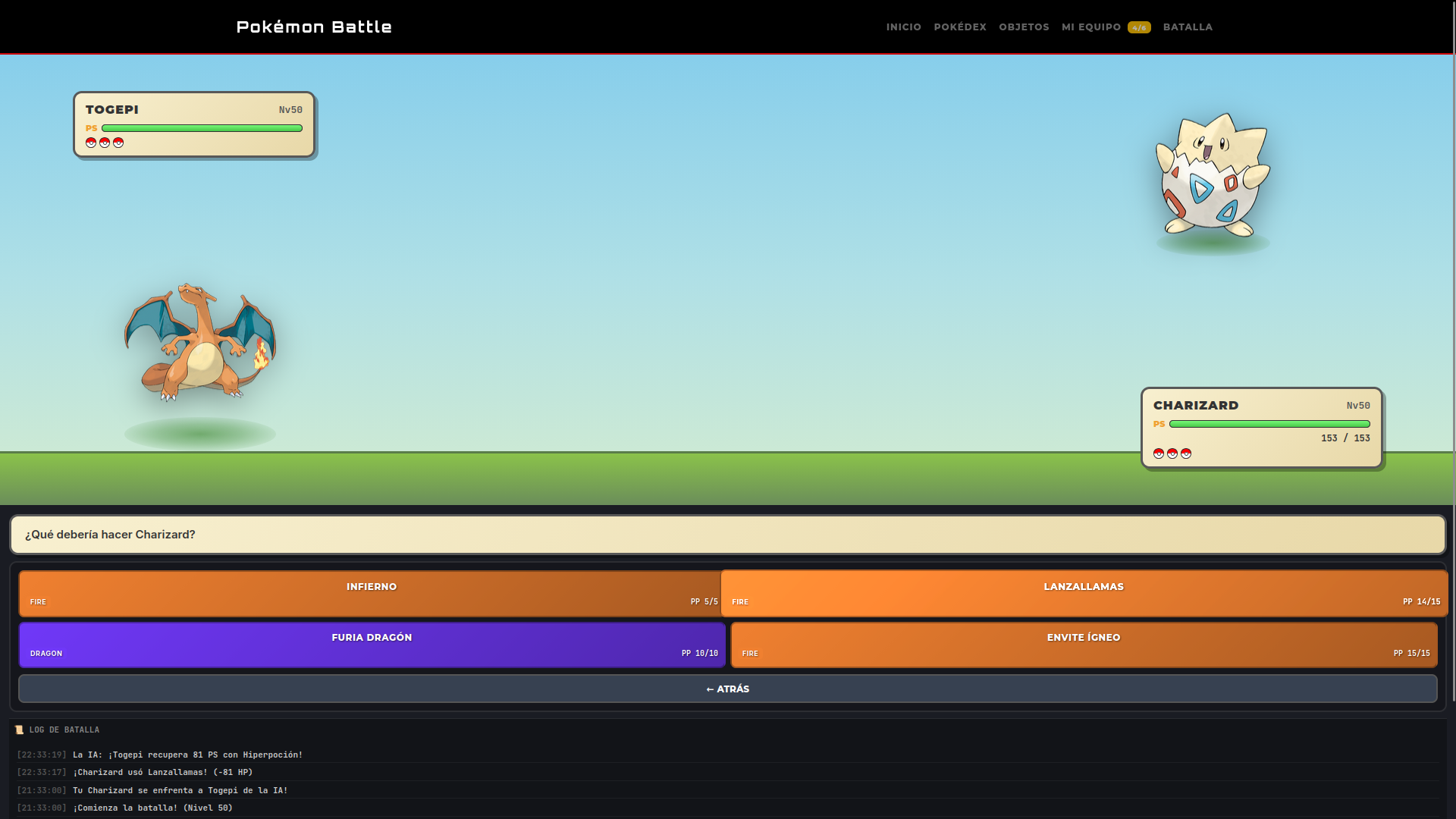The width and height of the screenshot is (1456, 819).
Task: Go to the Objetos section
Action: coord(1024,27)
